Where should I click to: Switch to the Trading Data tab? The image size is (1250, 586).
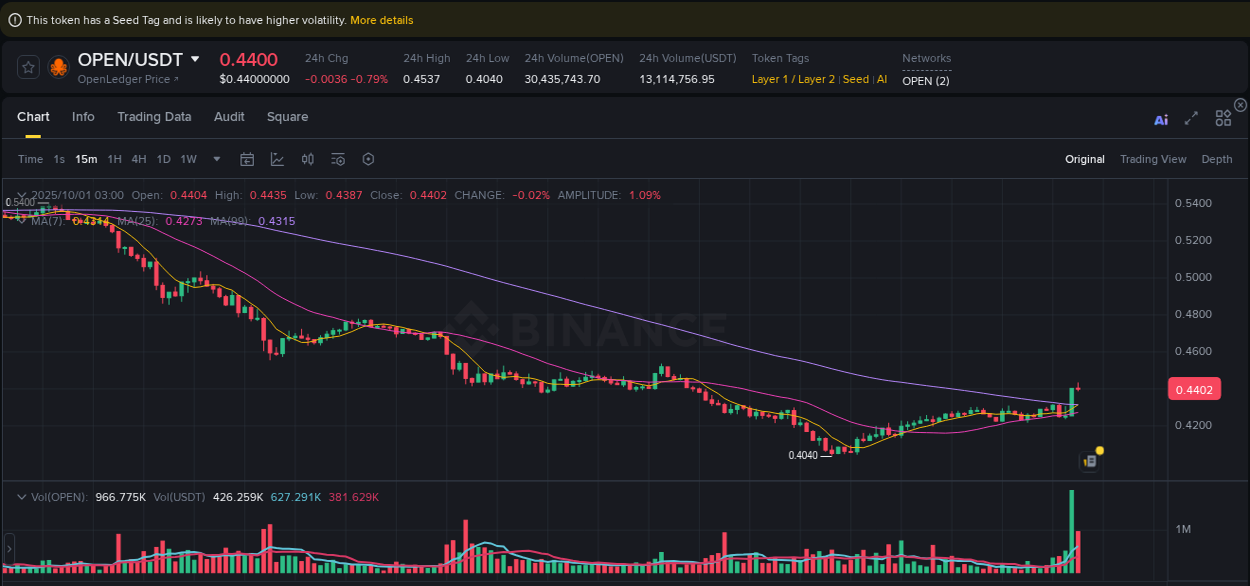154,117
